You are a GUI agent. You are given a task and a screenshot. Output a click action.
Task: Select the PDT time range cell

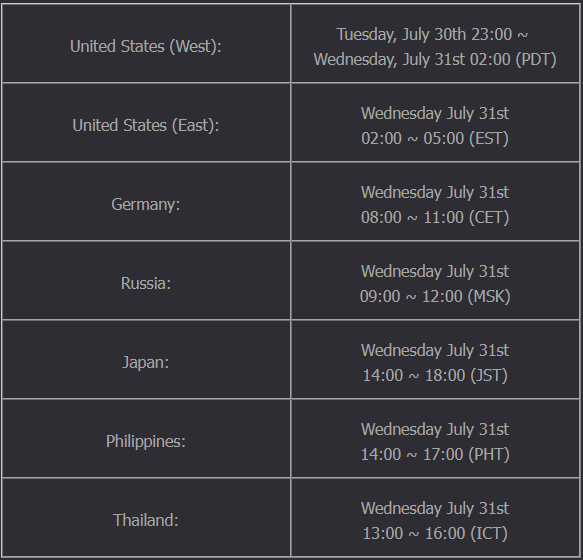[435, 44]
